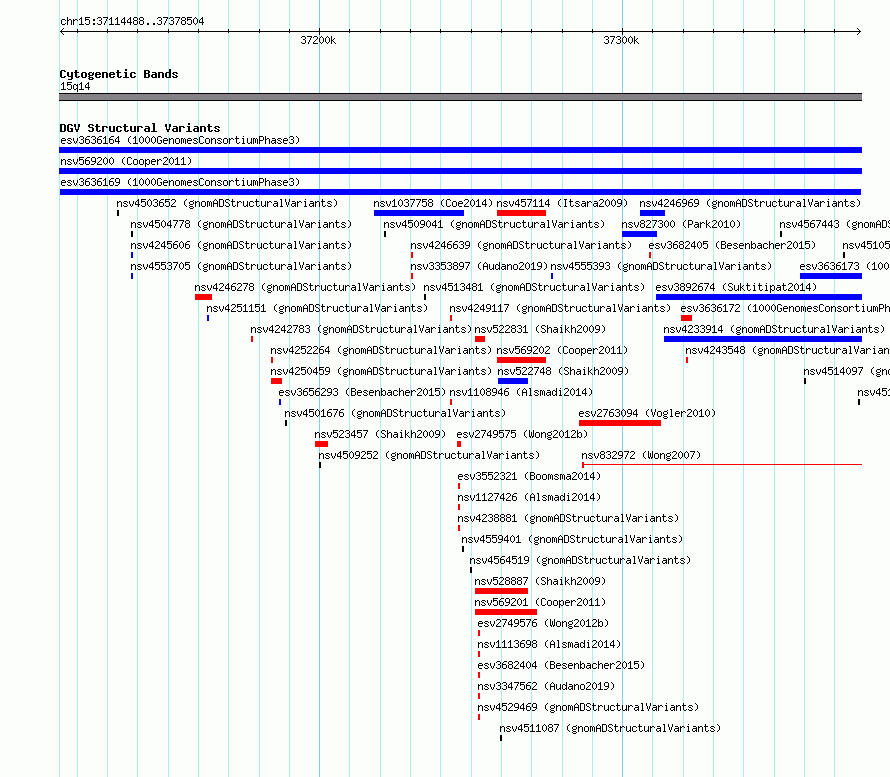Image resolution: width=890 pixels, height=777 pixels.
Task: Select nsv4553705 variant label
Action: pyautogui.click(x=241, y=266)
